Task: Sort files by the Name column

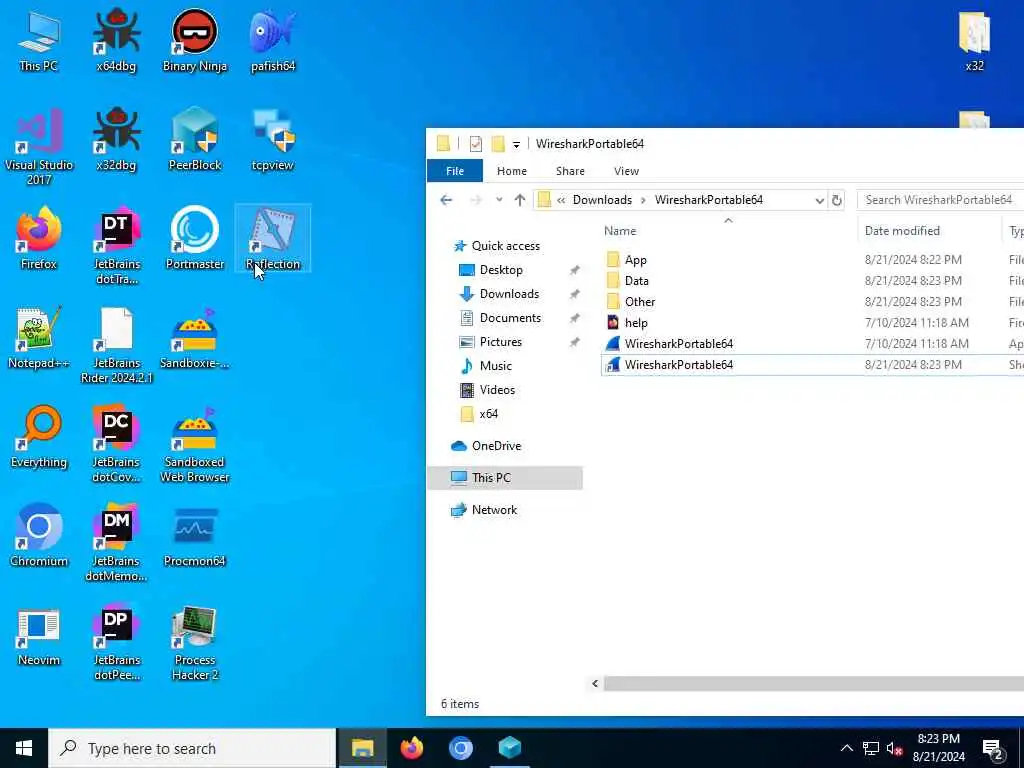Action: [728, 231]
